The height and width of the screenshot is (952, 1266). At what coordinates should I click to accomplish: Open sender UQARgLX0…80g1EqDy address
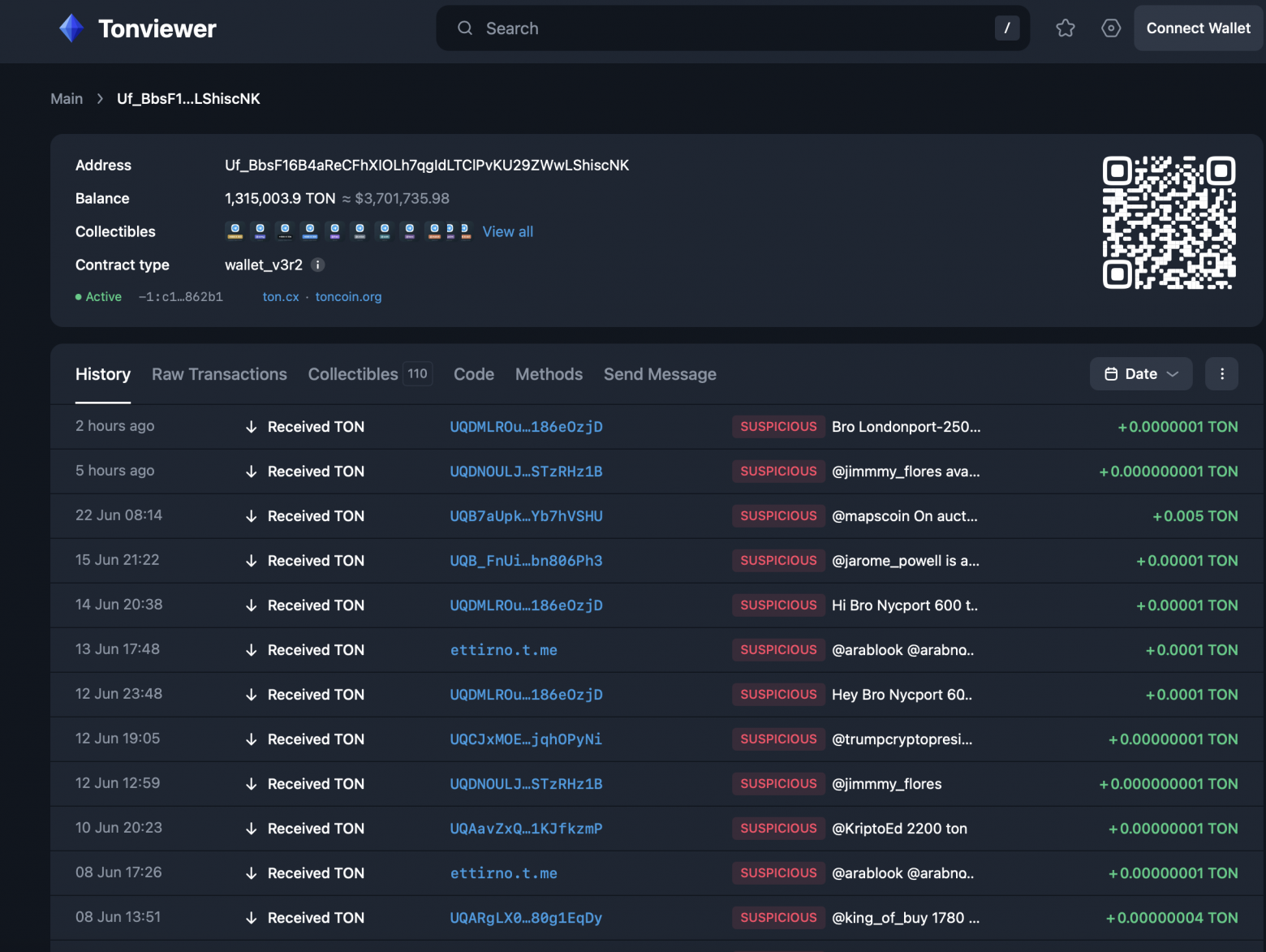(527, 918)
